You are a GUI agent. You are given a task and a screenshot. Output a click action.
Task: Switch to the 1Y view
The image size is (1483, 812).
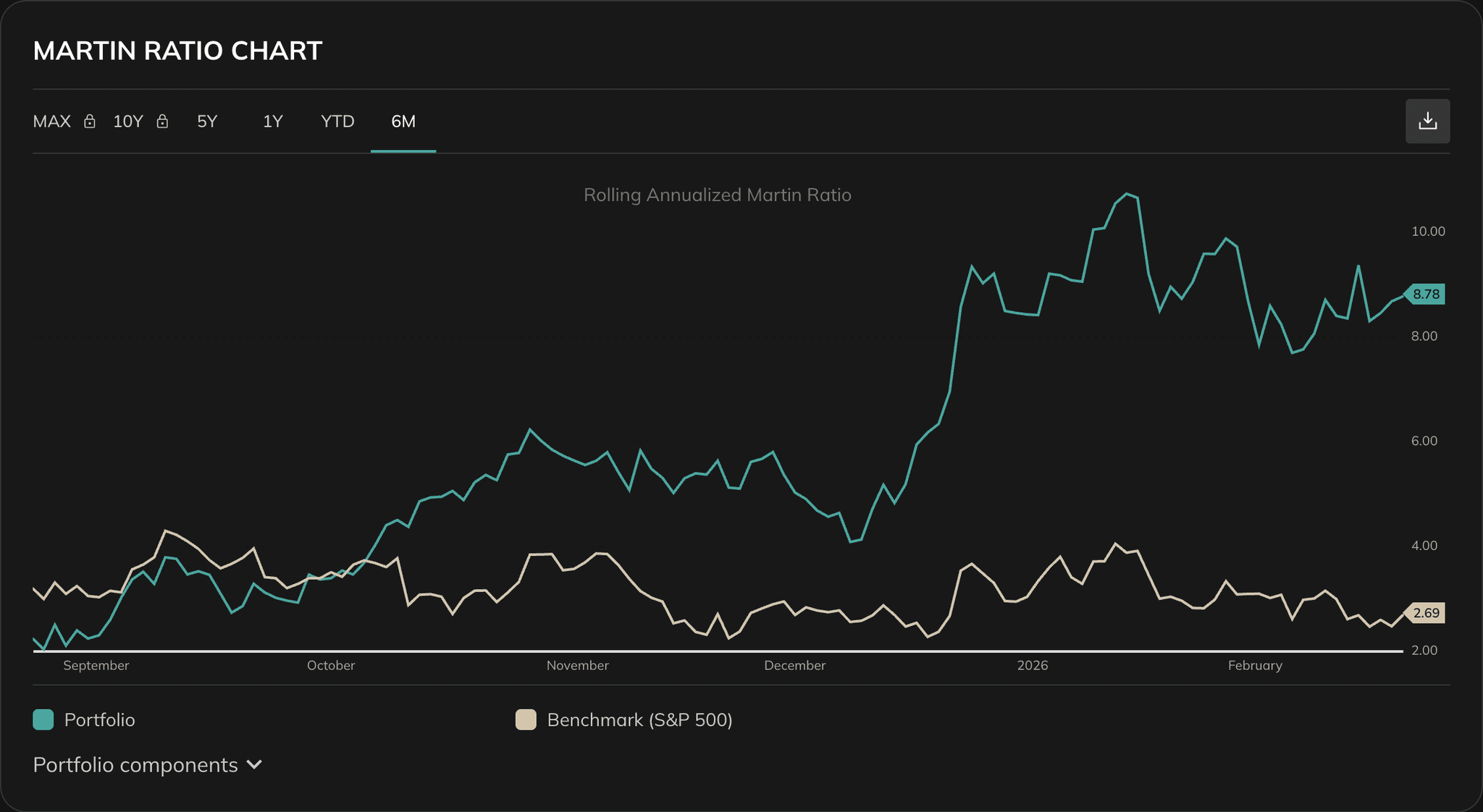(273, 122)
